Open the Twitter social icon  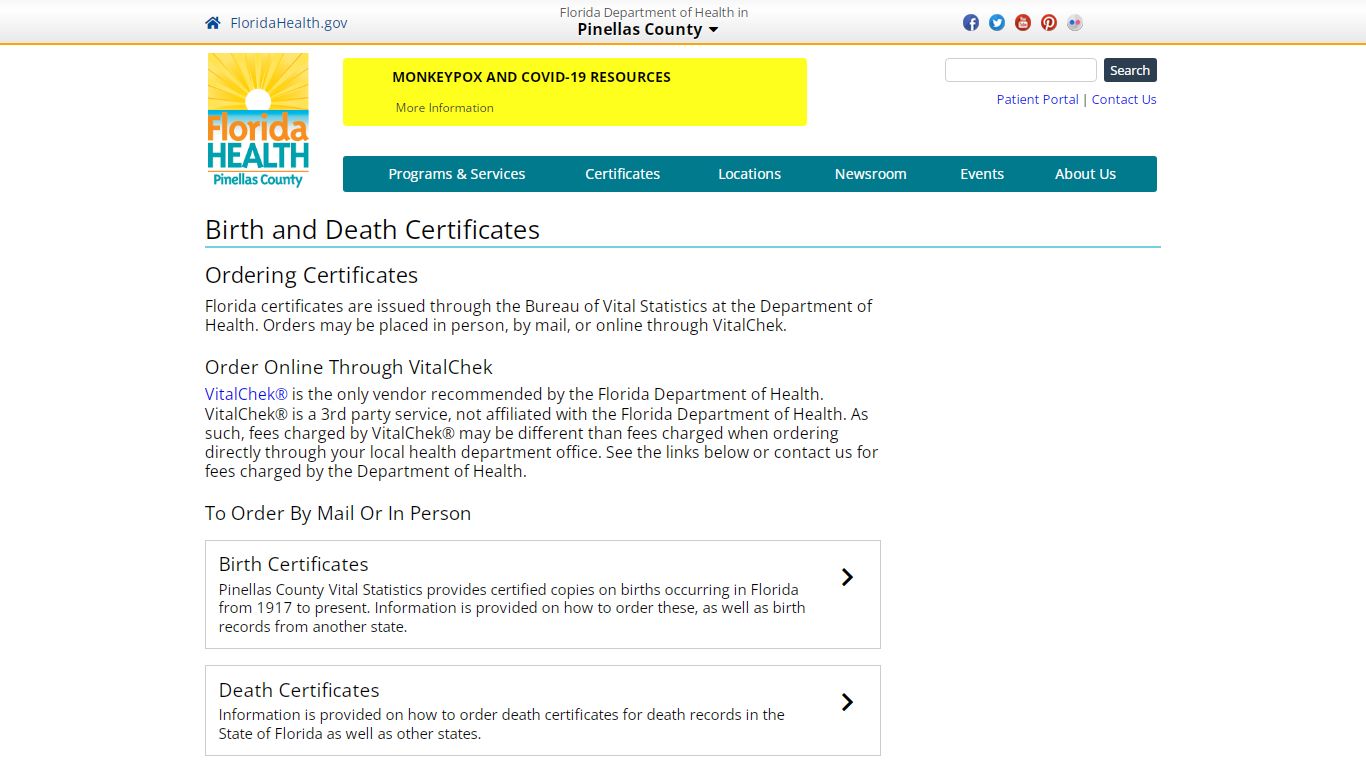pos(997,22)
